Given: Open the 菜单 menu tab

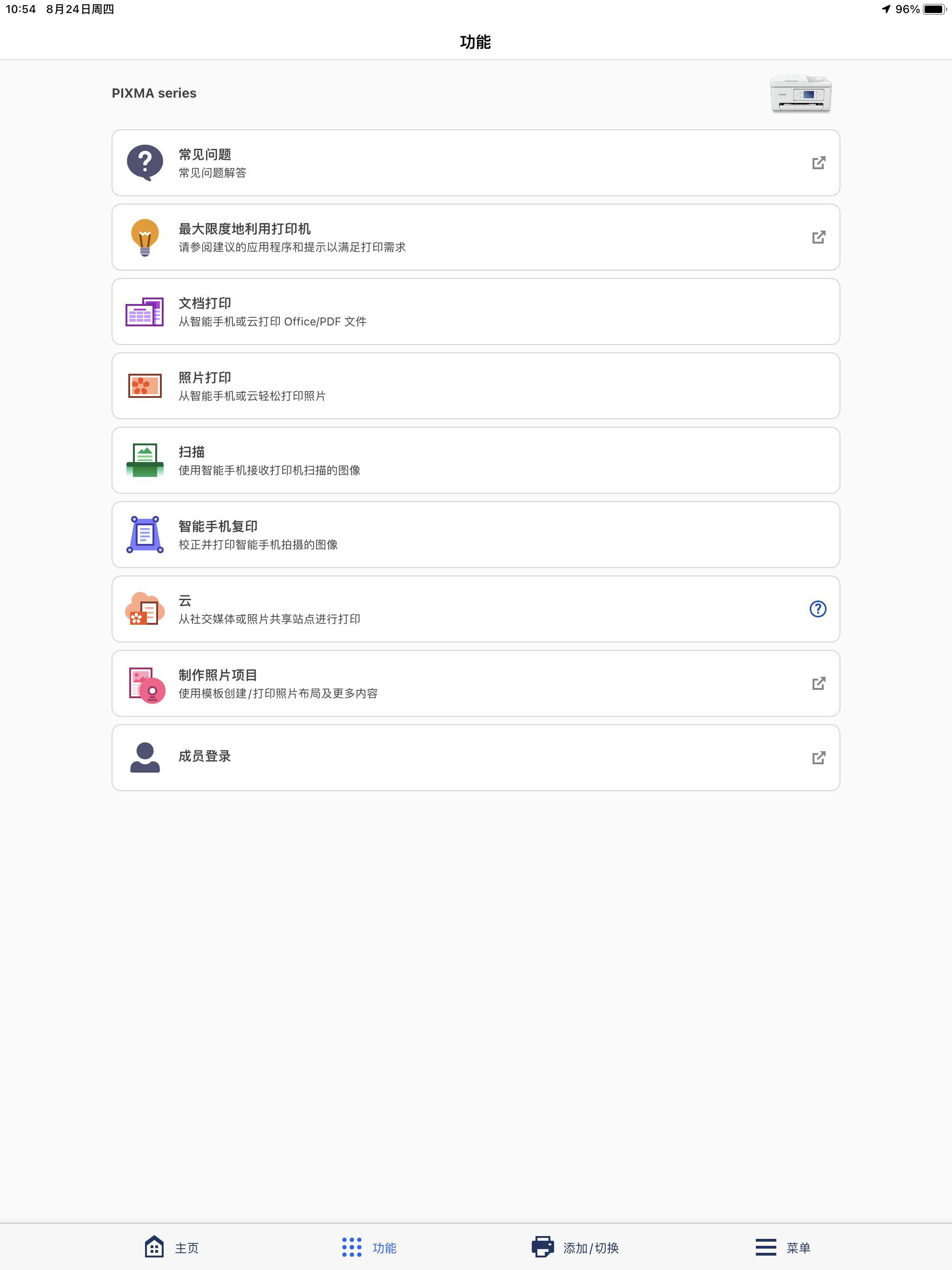Looking at the screenshot, I should pyautogui.click(x=784, y=1247).
